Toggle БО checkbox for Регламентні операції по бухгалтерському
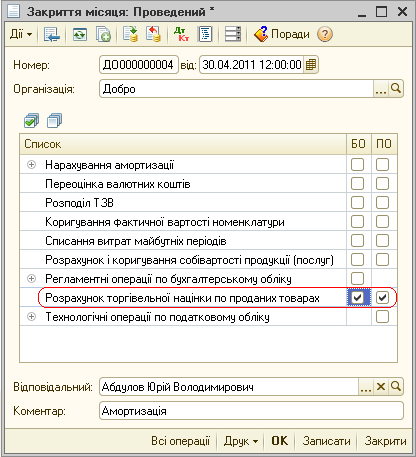The height and width of the screenshot is (457, 416). coord(358,278)
